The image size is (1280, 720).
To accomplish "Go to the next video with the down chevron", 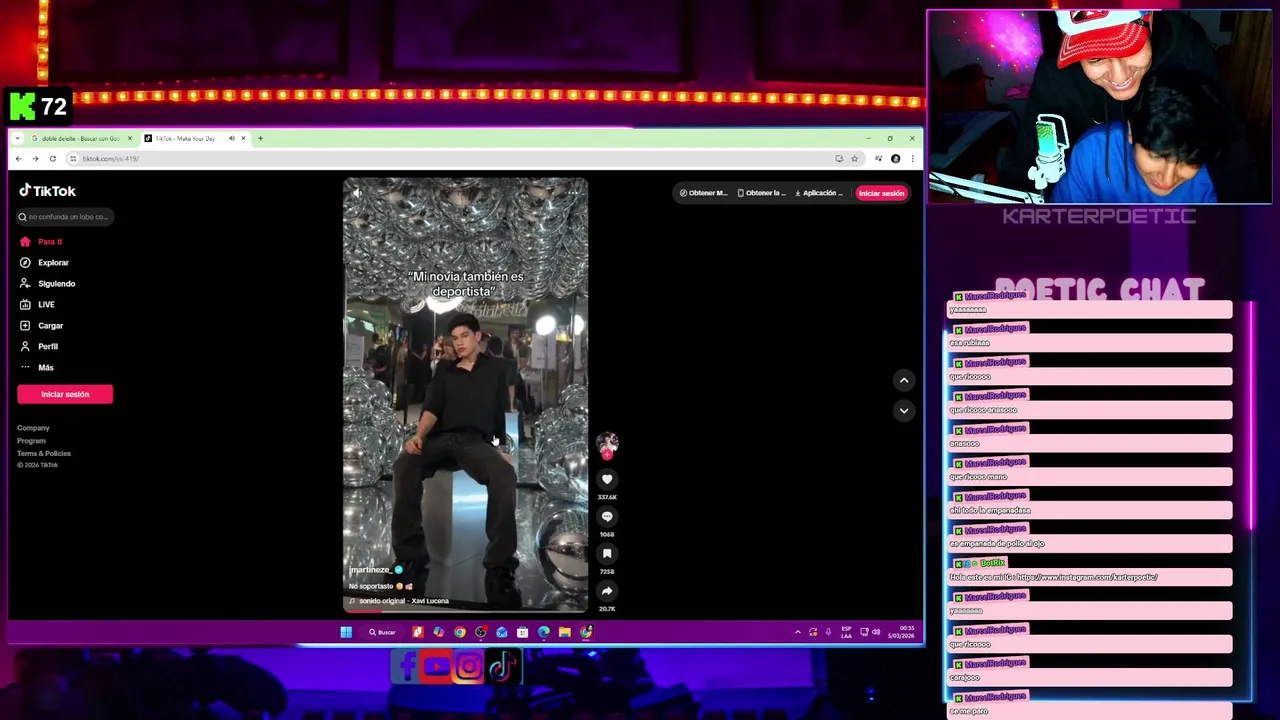I will pyautogui.click(x=904, y=410).
